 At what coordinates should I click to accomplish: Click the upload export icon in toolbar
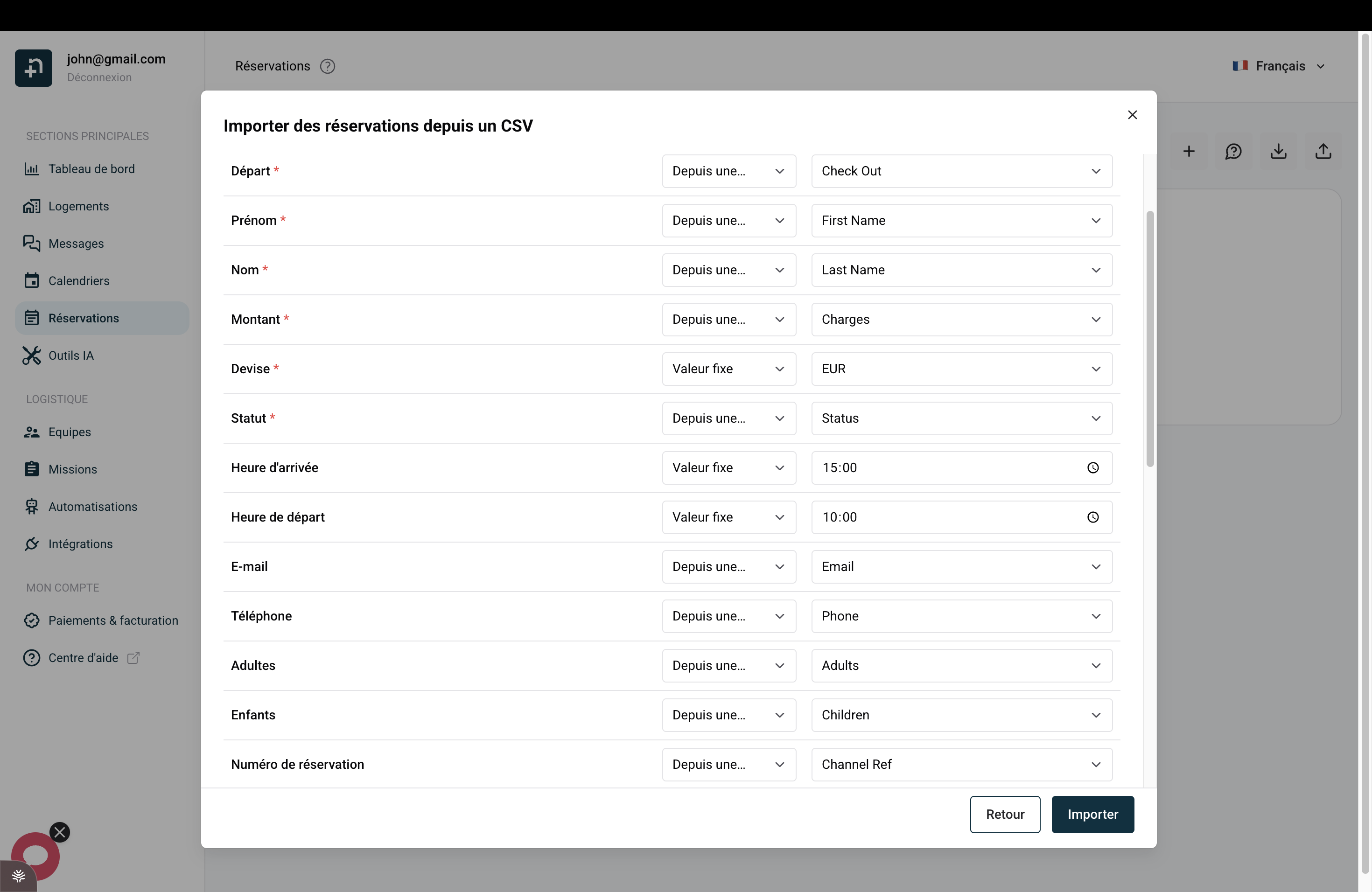click(x=1323, y=152)
